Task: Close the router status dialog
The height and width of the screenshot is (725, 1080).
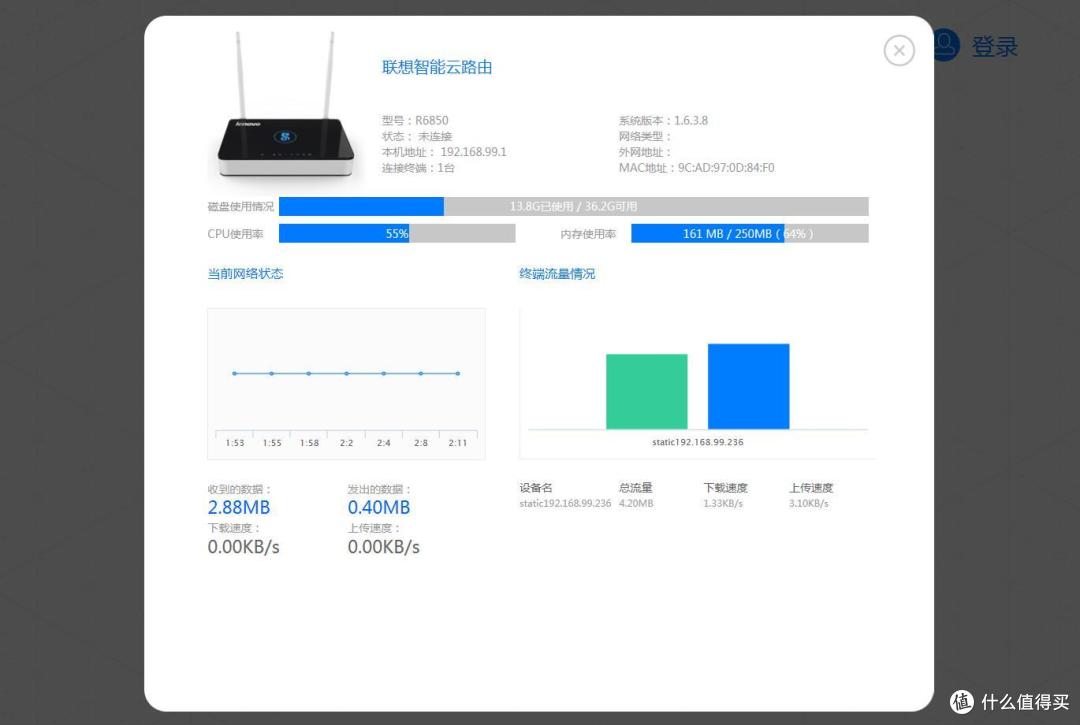Action: (899, 50)
